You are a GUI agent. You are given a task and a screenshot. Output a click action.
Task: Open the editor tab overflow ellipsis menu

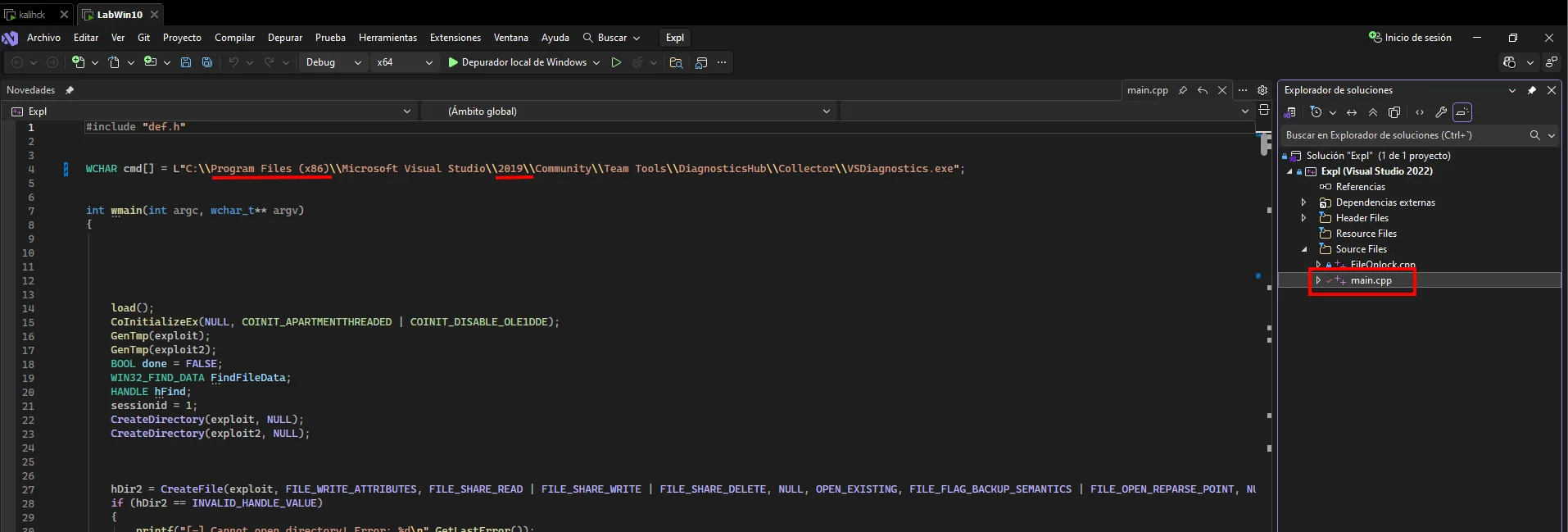coord(1243,90)
